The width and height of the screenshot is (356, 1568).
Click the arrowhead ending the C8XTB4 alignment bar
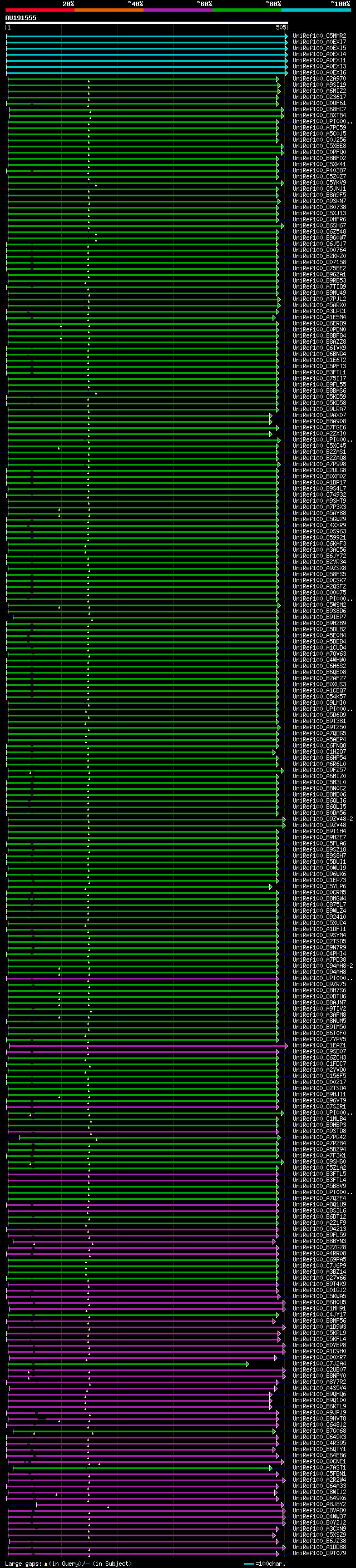(283, 116)
